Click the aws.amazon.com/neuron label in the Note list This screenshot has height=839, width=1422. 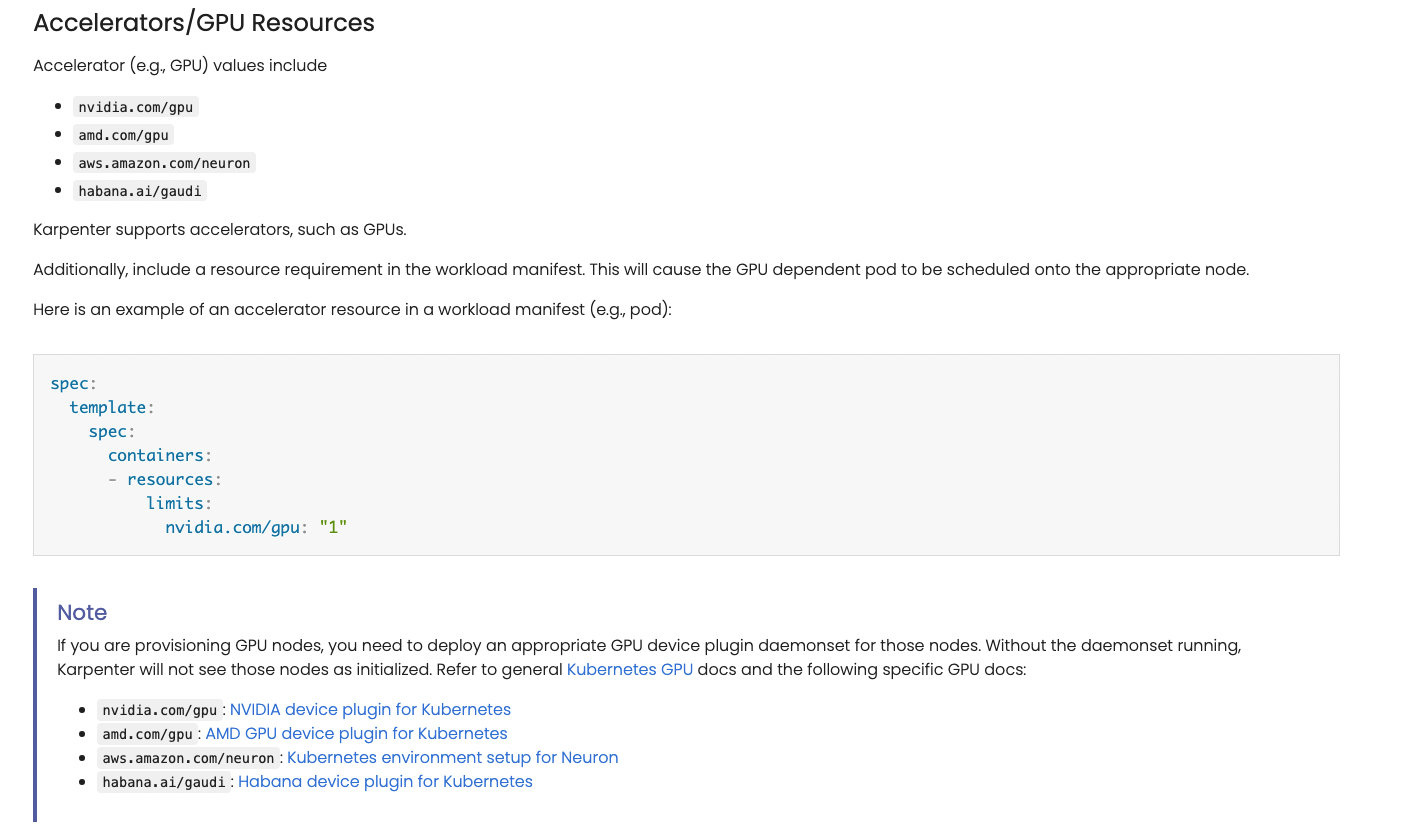(188, 758)
